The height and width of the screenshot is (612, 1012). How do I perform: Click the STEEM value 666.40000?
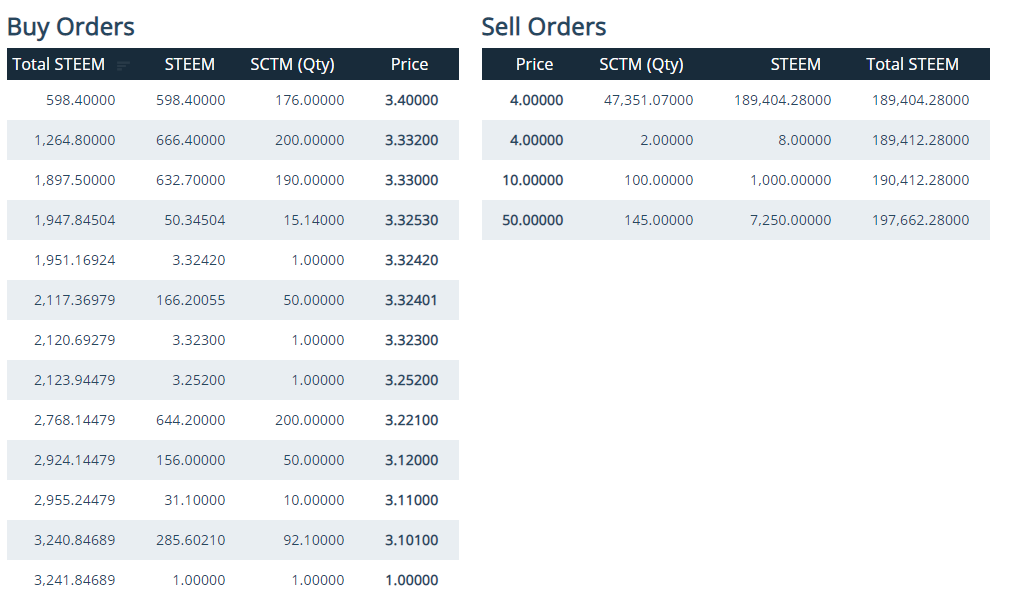(190, 140)
